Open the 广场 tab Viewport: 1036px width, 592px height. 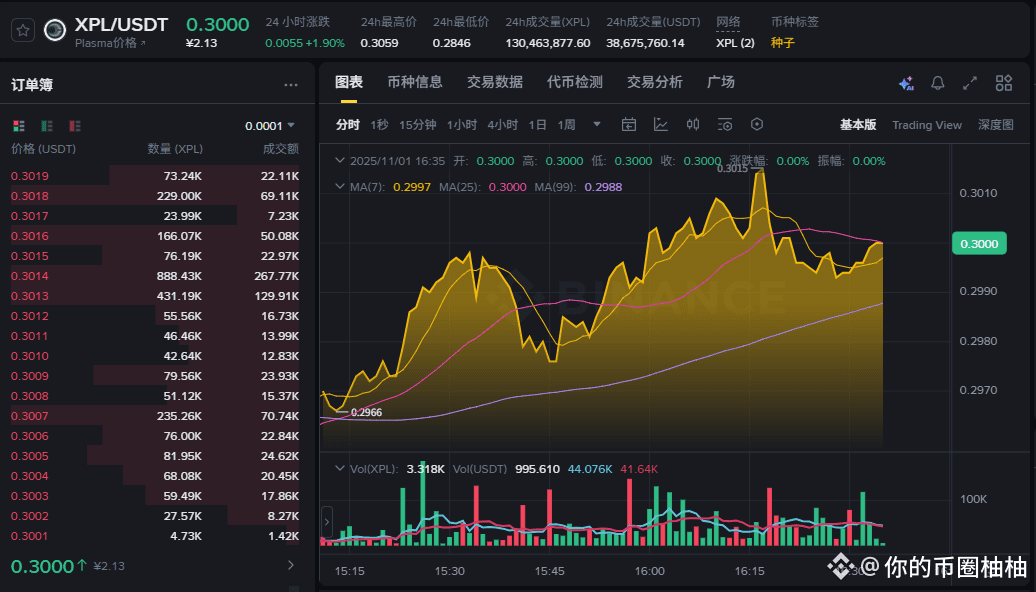(x=721, y=82)
